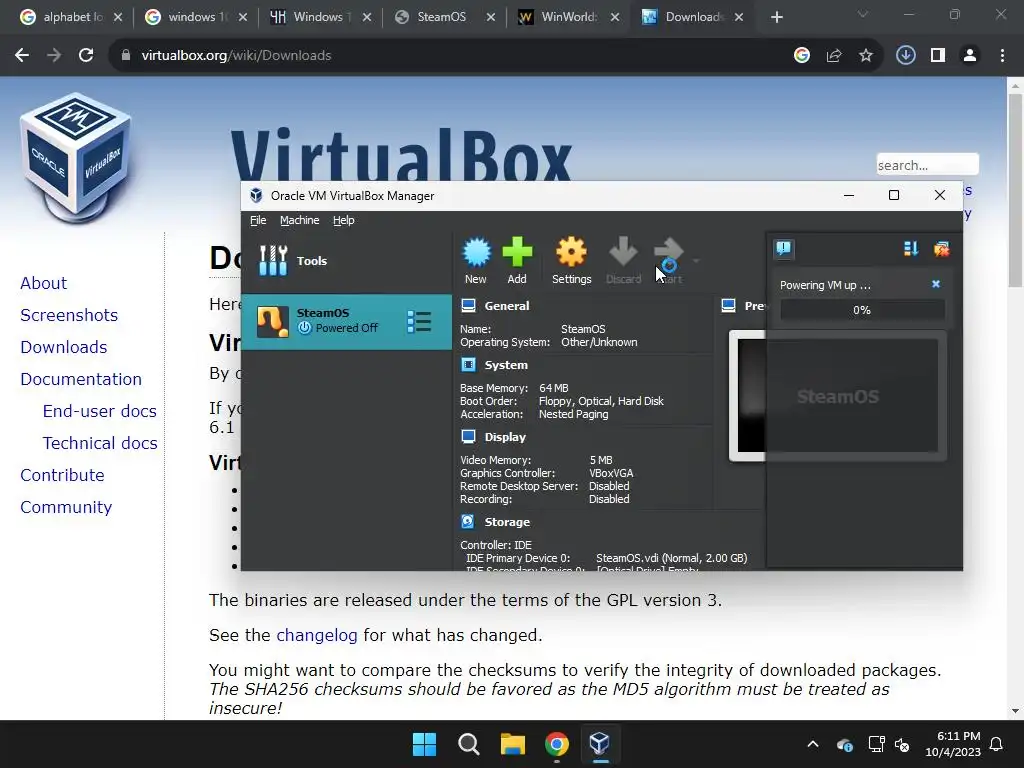Viewport: 1024px width, 768px height.
Task: Open the Machine menu
Action: [x=300, y=220]
